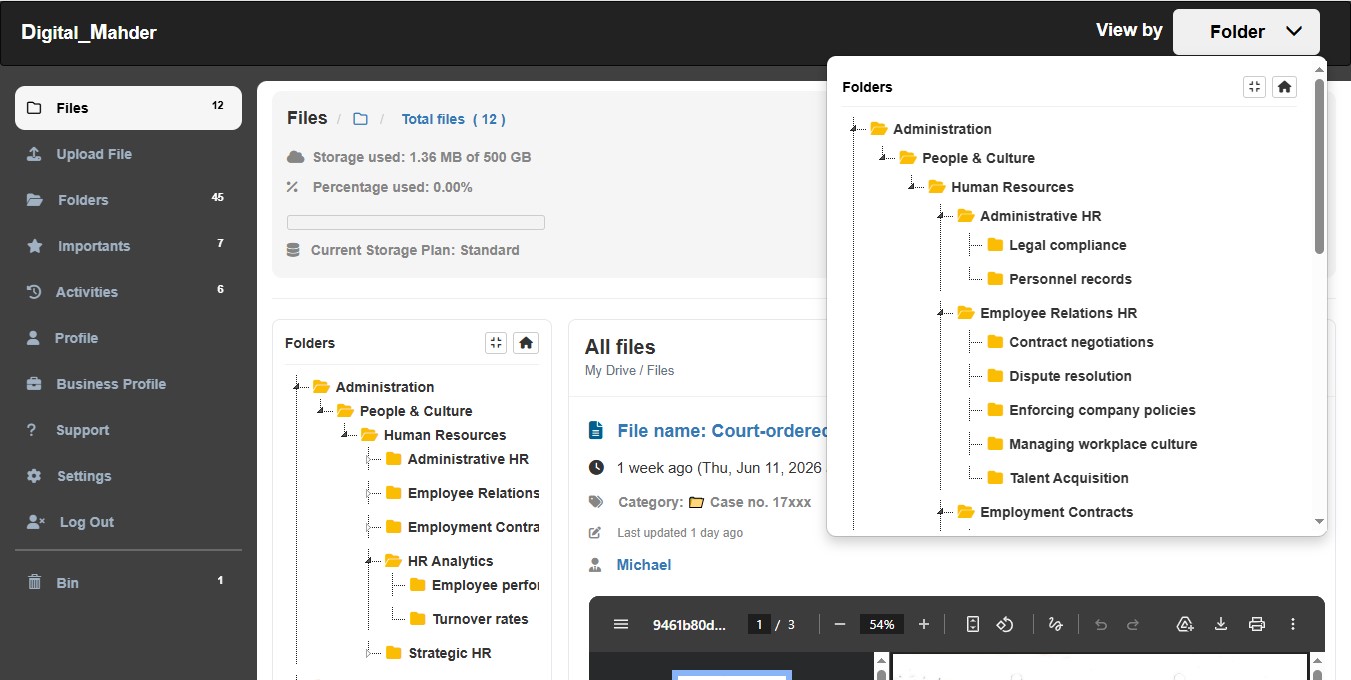
Task: Click the 54% zoom level field
Action: tap(882, 624)
